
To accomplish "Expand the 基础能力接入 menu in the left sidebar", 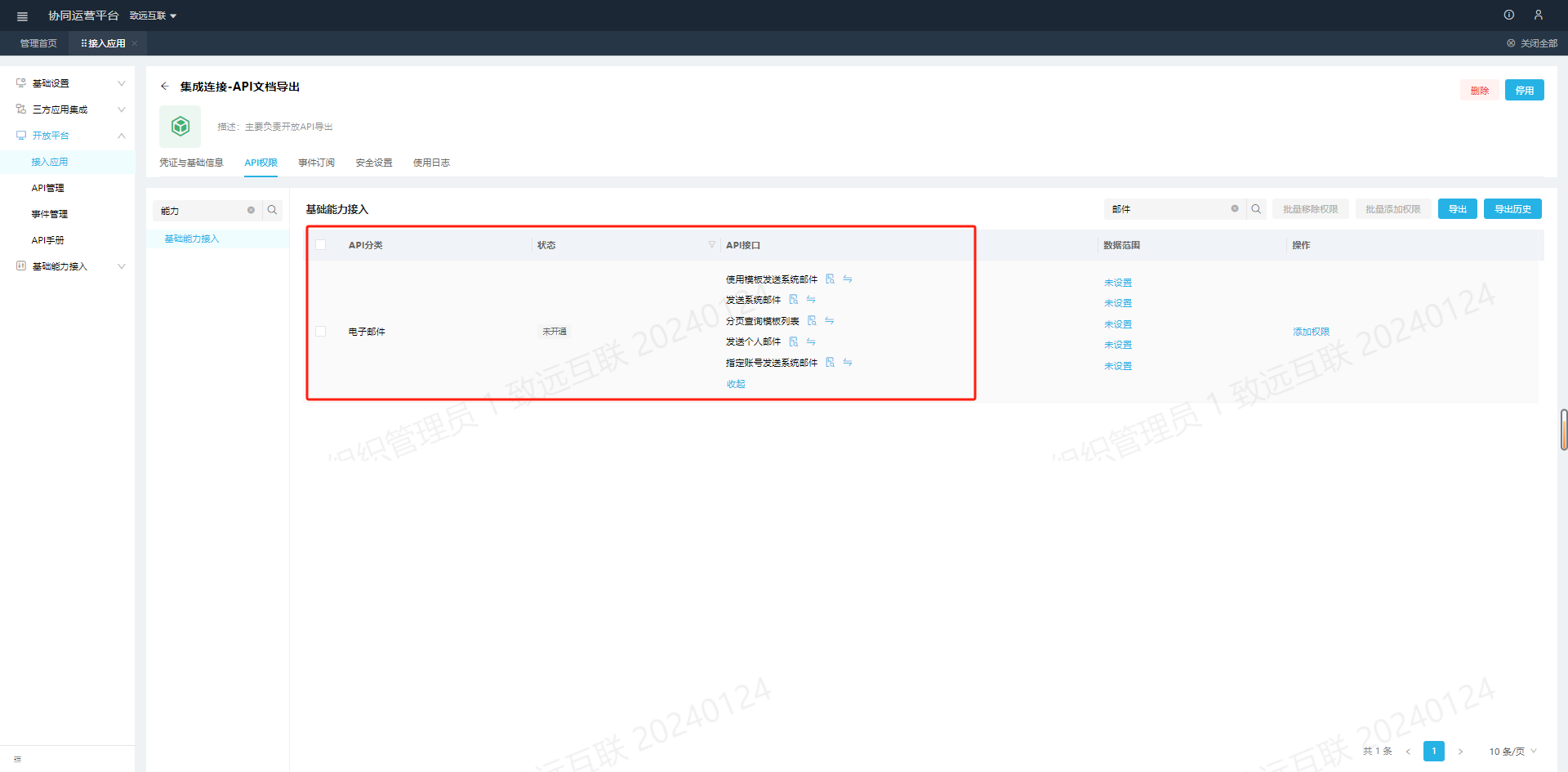I will (x=68, y=266).
